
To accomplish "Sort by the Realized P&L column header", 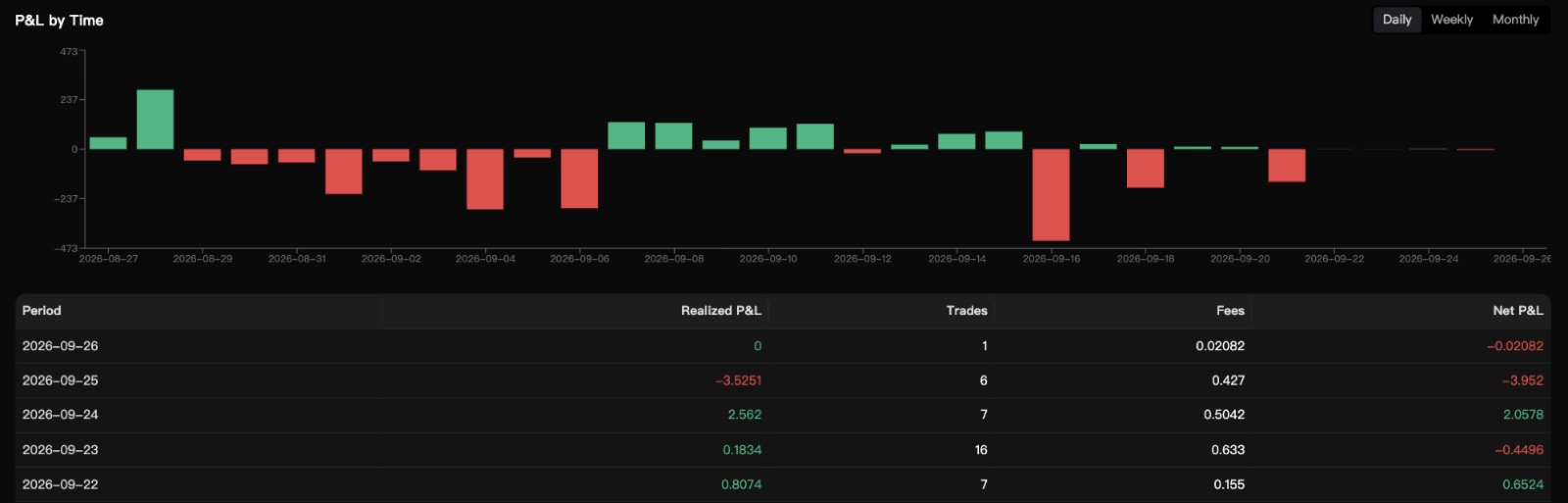I will [720, 311].
